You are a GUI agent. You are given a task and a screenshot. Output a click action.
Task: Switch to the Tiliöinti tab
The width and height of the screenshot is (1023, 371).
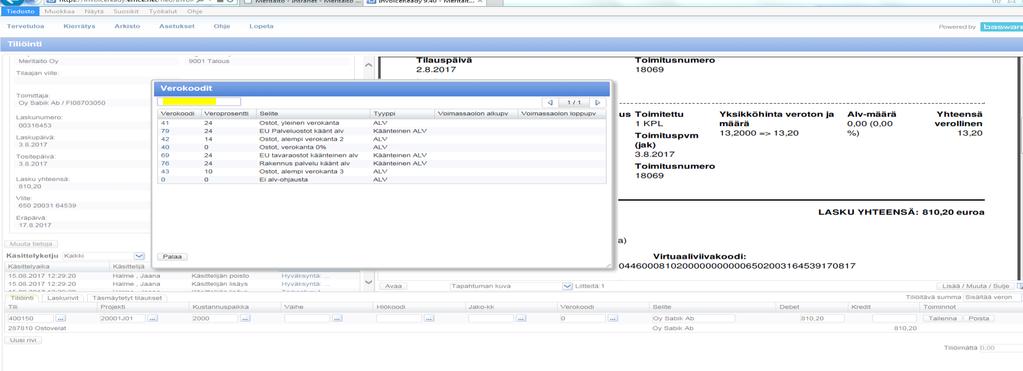(23, 297)
